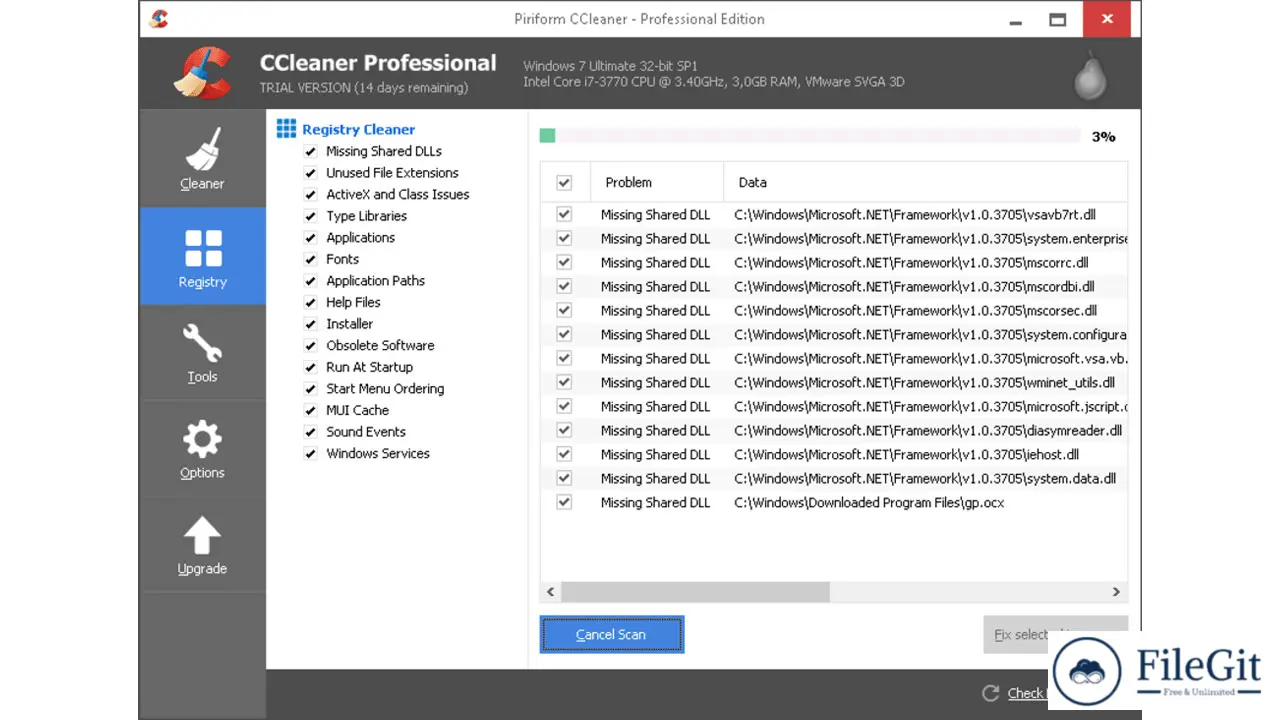Toggle Obsolete Software checkbox

311,346
